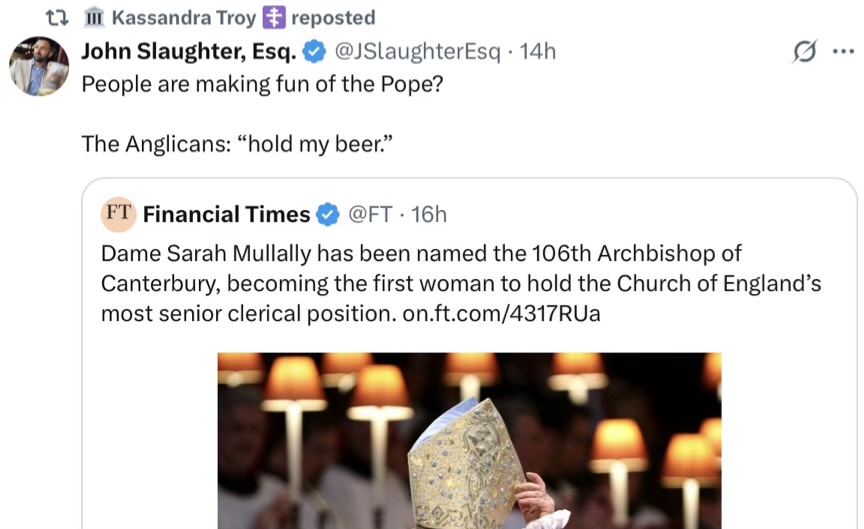Click the 16h quoted tweet timestamp
This screenshot has height=529, width=864.
click(x=429, y=214)
